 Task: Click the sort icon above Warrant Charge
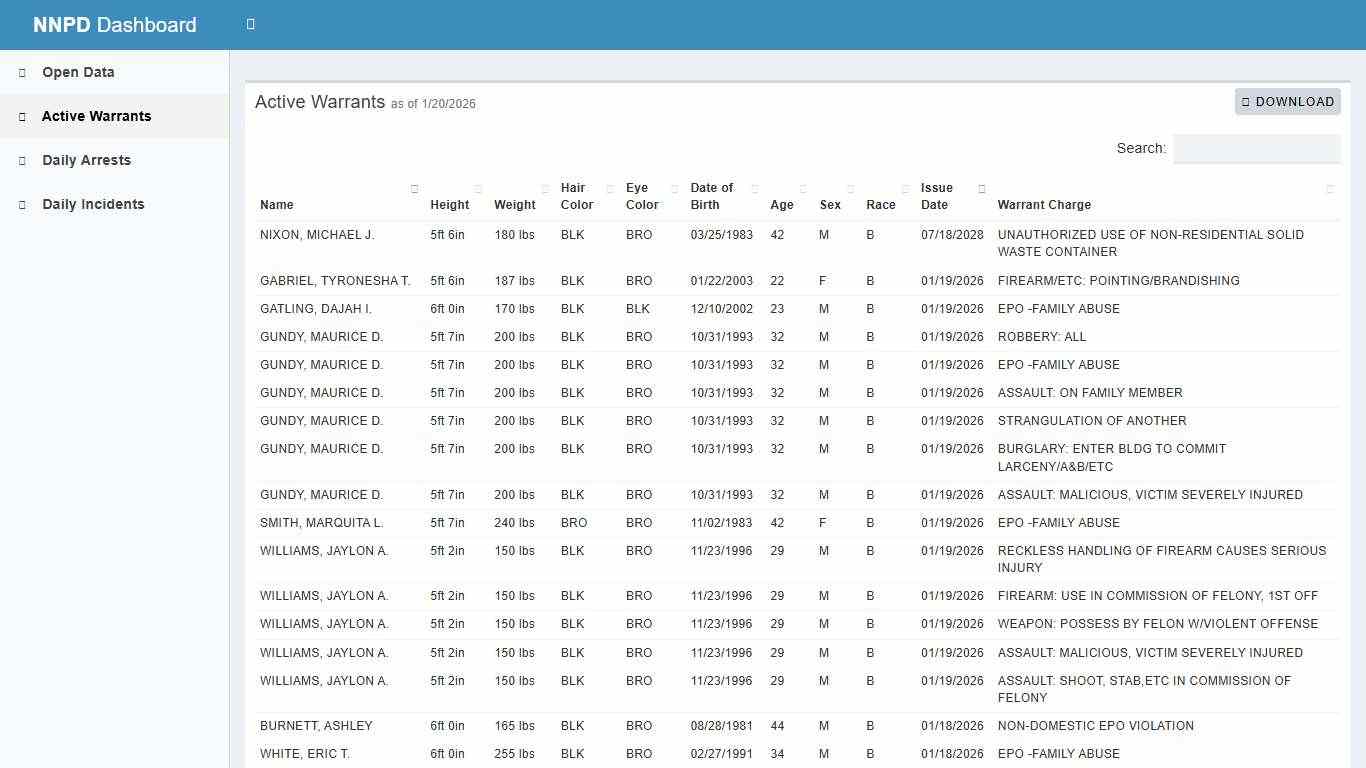click(1330, 188)
